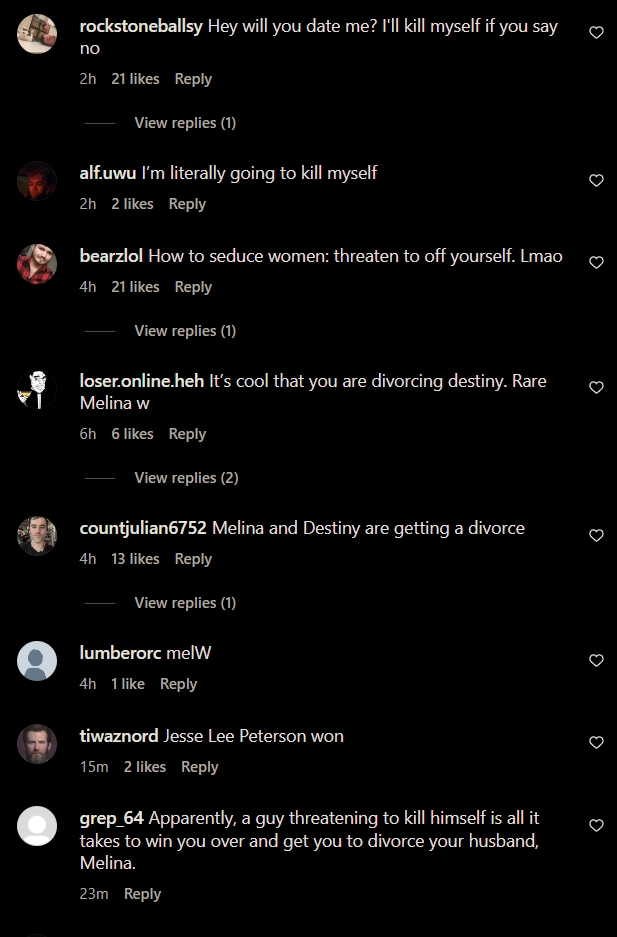617x937 pixels.
Task: Open bearzlol's profile picture
Action: click(37, 264)
